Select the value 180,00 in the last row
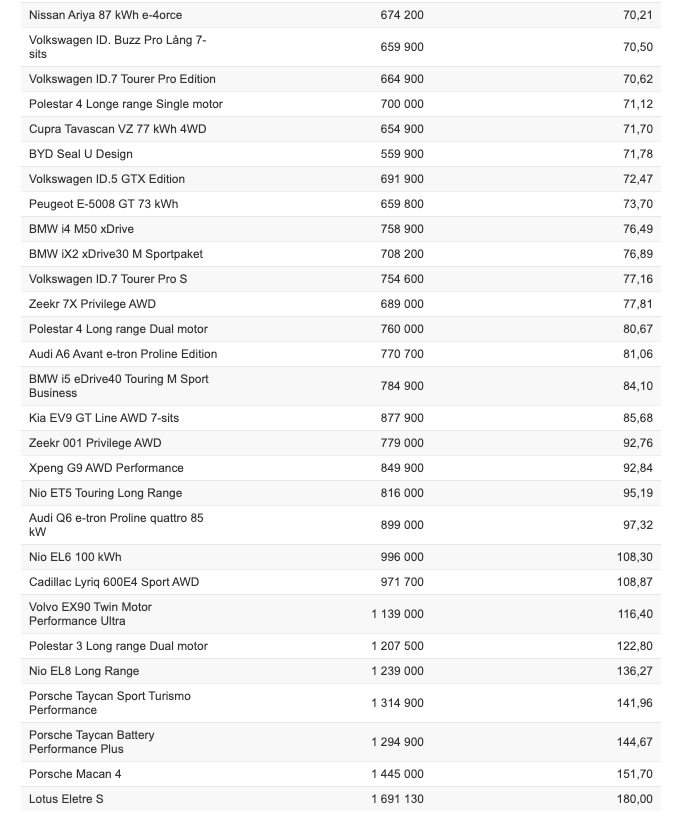The image size is (674, 824). click(x=635, y=799)
